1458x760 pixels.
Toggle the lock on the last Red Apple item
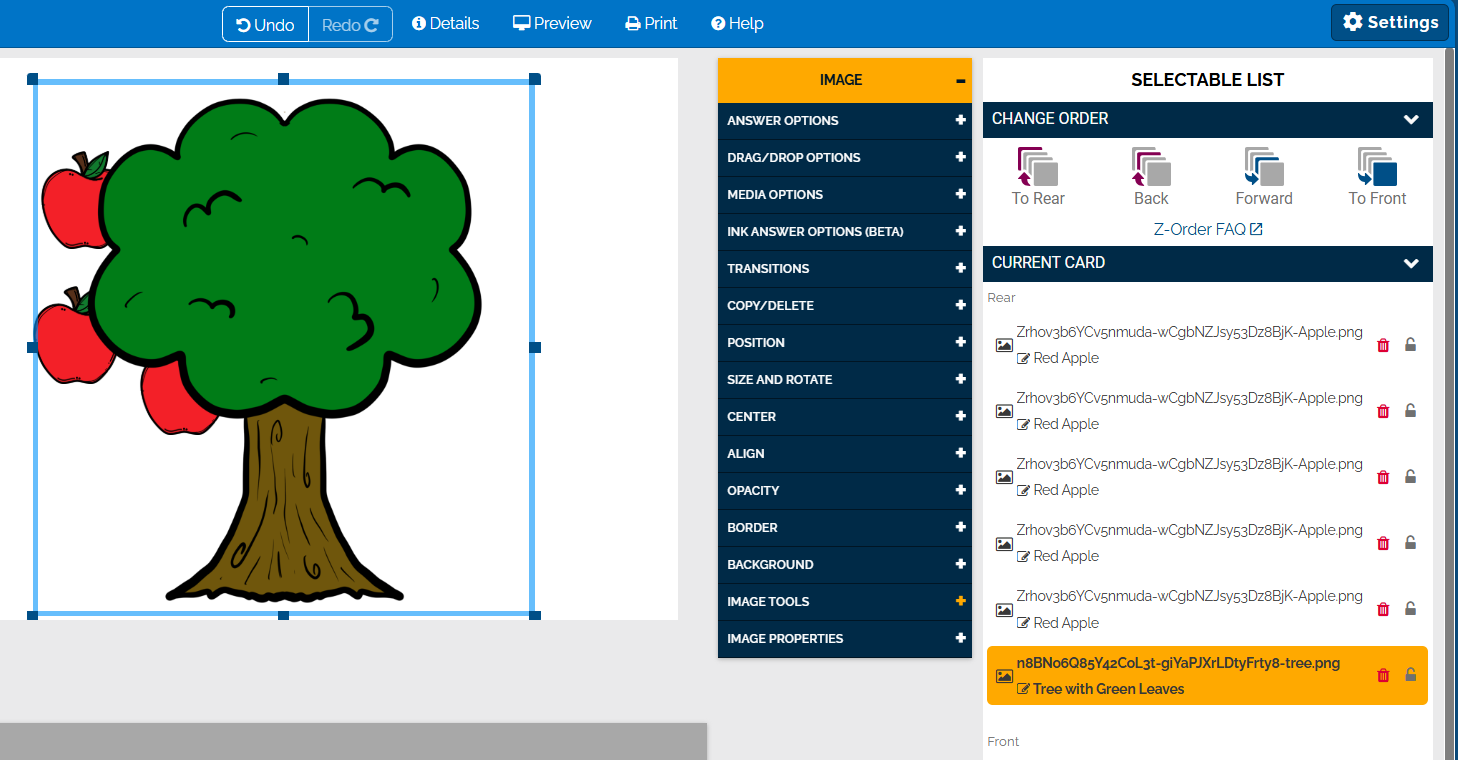(1410, 608)
